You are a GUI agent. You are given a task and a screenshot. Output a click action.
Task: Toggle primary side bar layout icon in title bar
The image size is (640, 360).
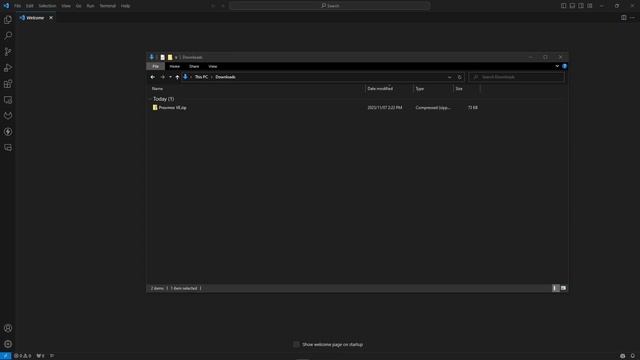pyautogui.click(x=563, y=6)
